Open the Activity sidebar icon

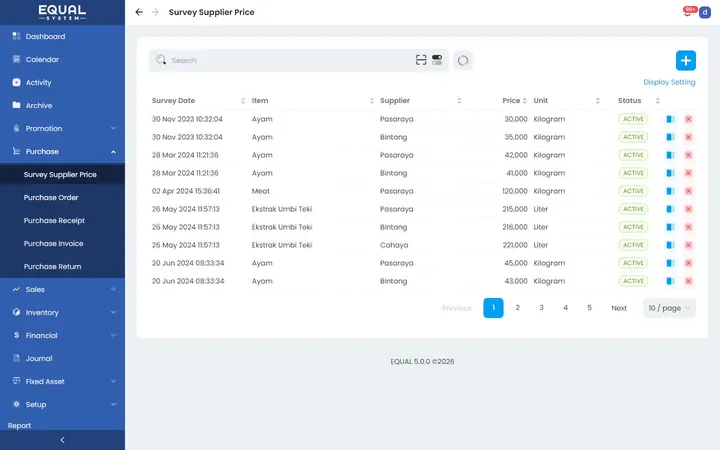point(16,82)
